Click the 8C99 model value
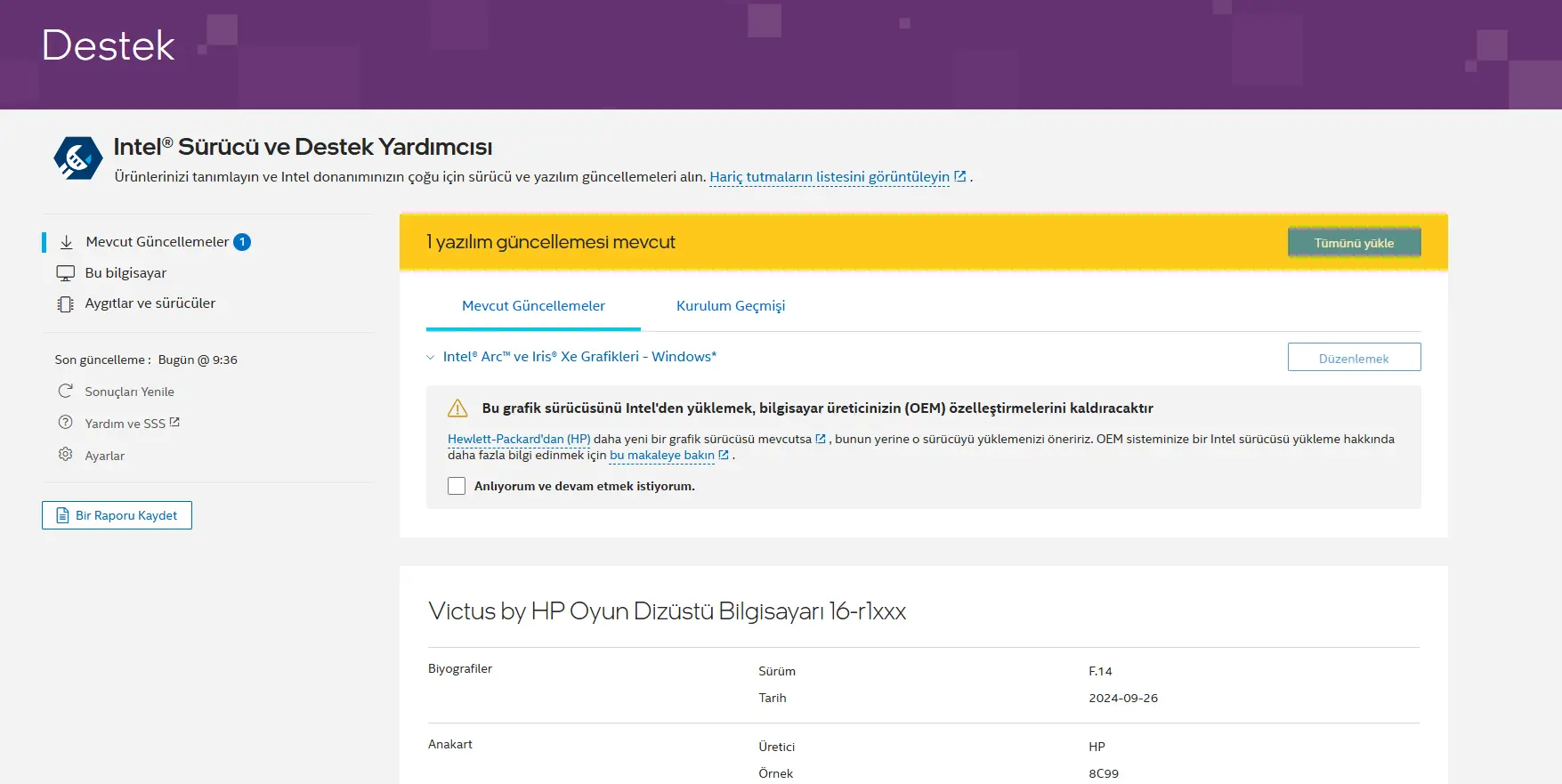The width and height of the screenshot is (1562, 784). pos(1104,773)
